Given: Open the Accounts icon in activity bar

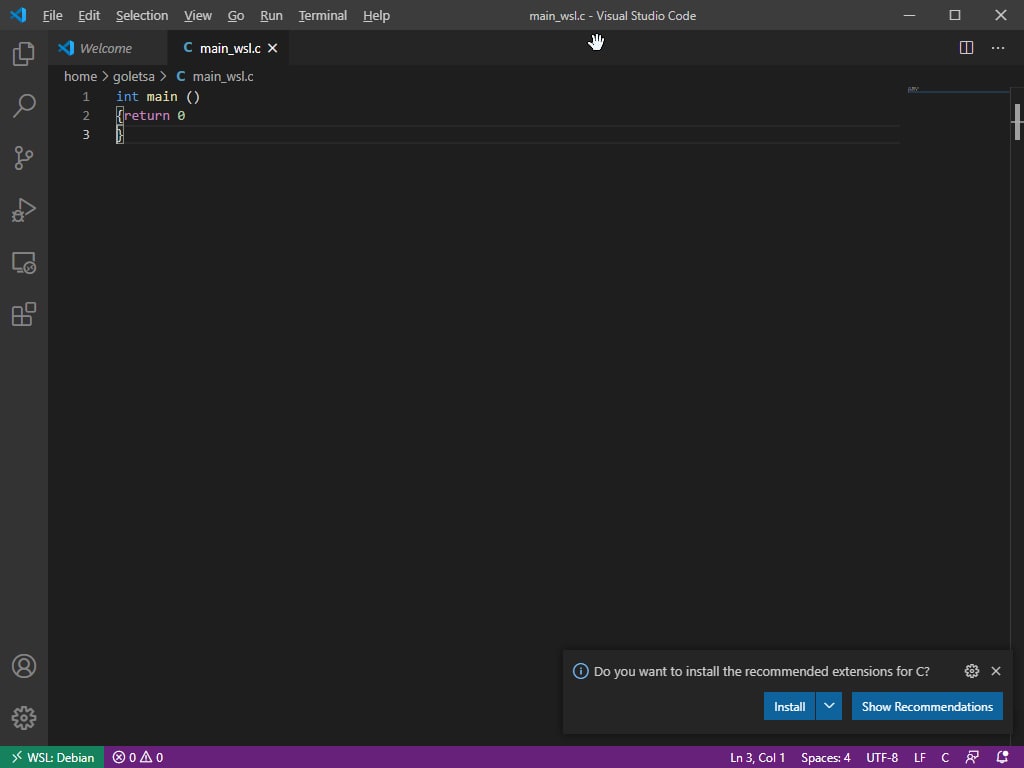Looking at the screenshot, I should coord(24,666).
